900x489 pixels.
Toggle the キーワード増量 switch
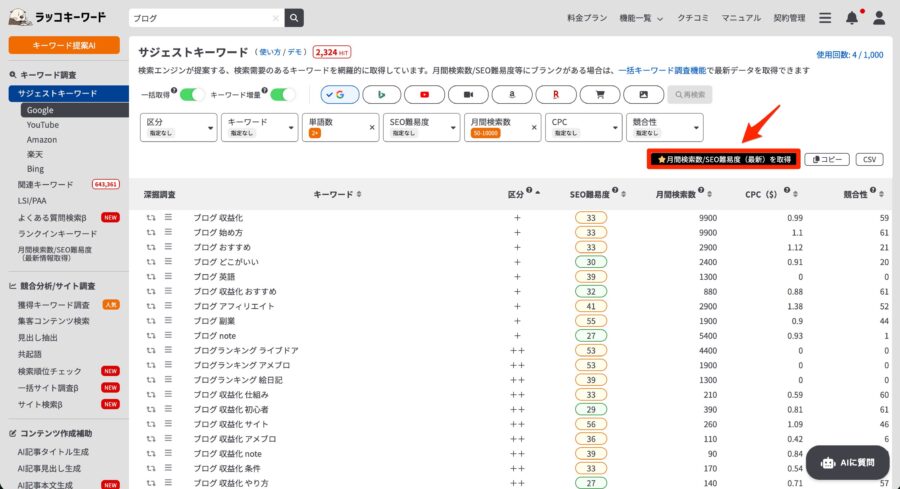pyautogui.click(x=282, y=95)
